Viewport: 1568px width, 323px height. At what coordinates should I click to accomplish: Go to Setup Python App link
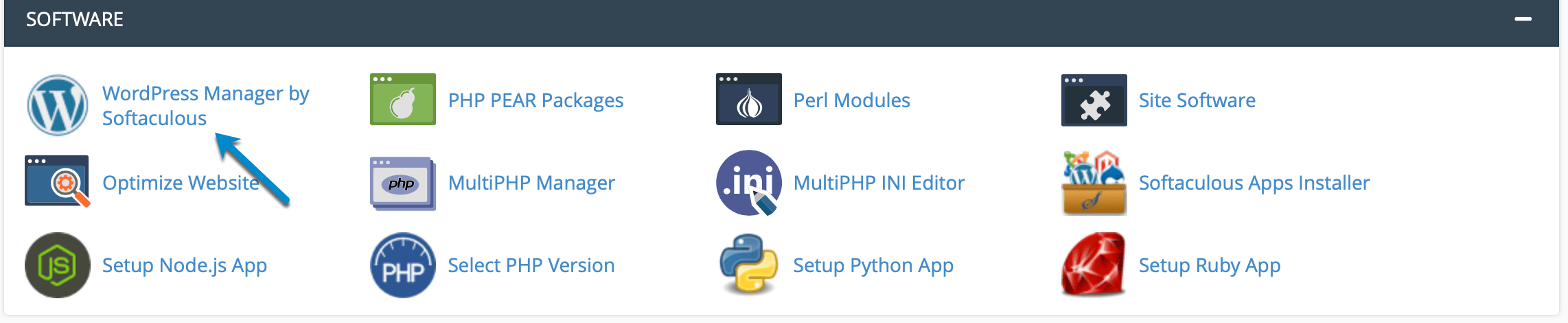click(x=873, y=265)
